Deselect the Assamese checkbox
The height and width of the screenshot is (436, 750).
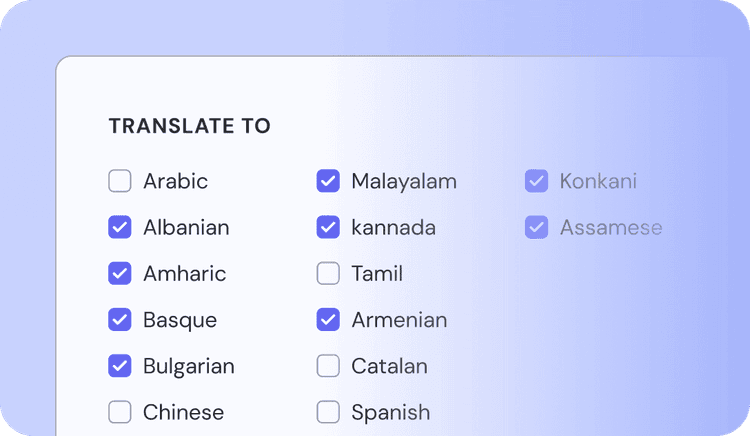537,227
